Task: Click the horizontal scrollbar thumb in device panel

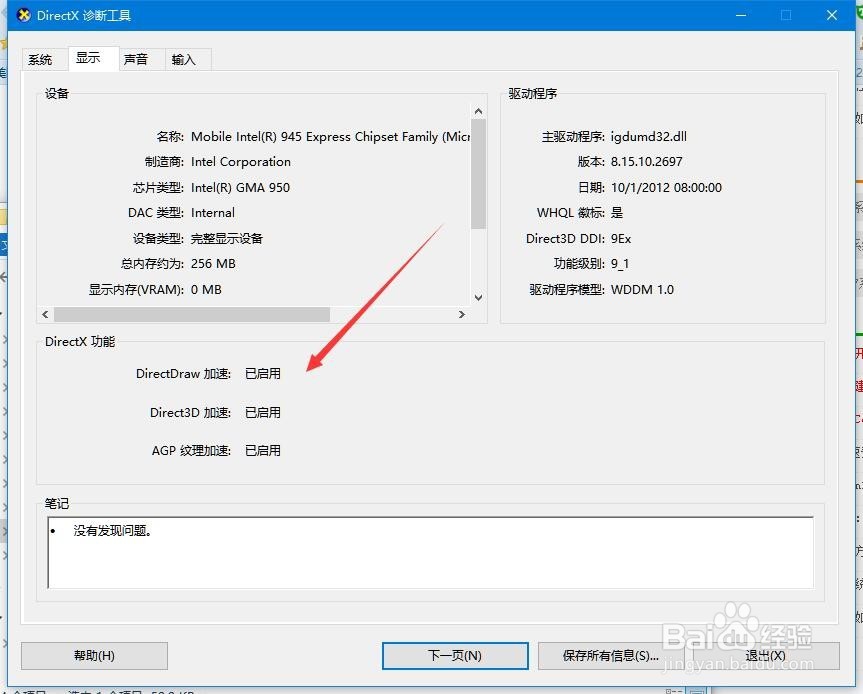Action: pos(192,314)
